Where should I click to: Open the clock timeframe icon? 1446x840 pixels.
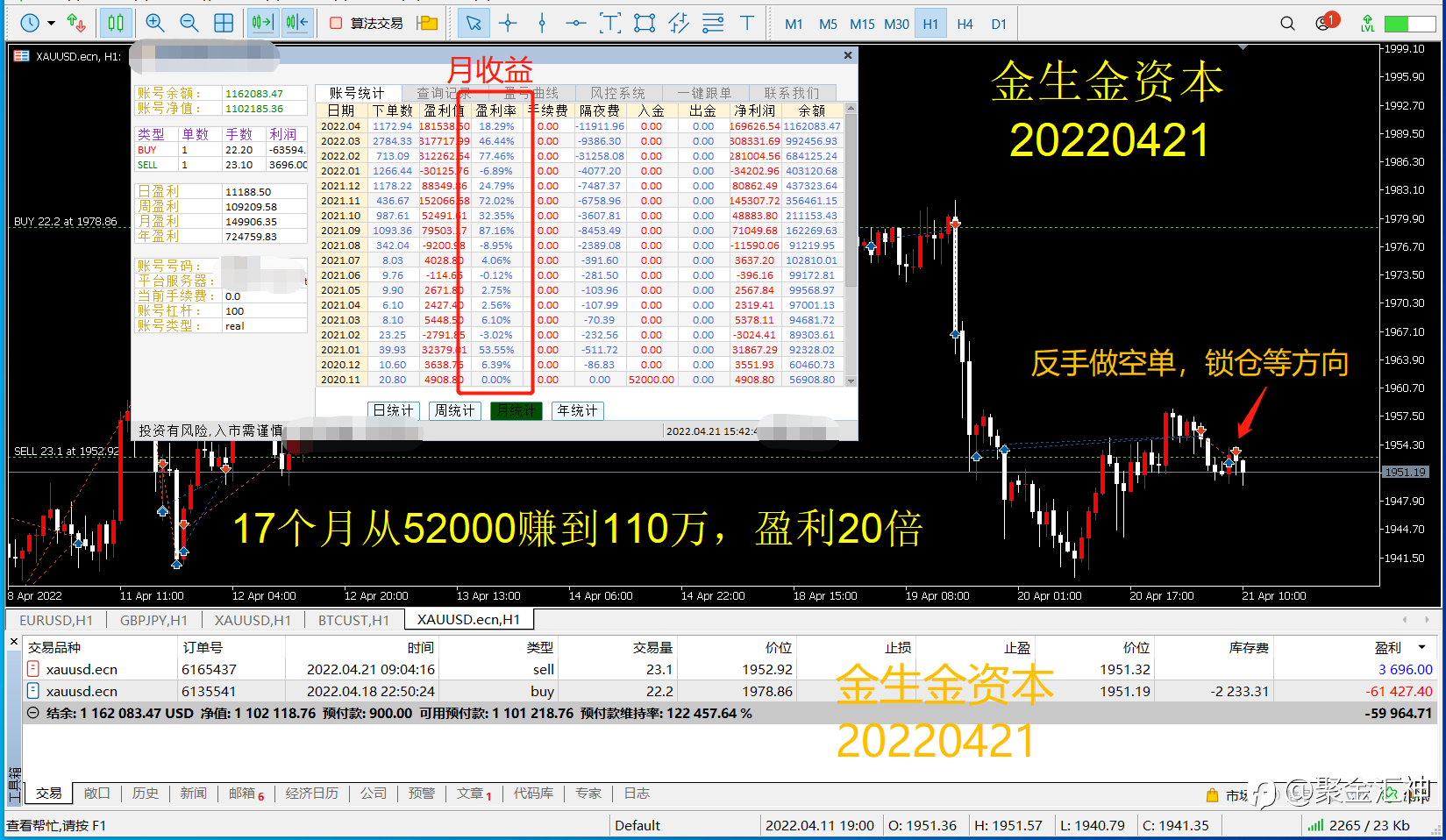click(x=30, y=24)
